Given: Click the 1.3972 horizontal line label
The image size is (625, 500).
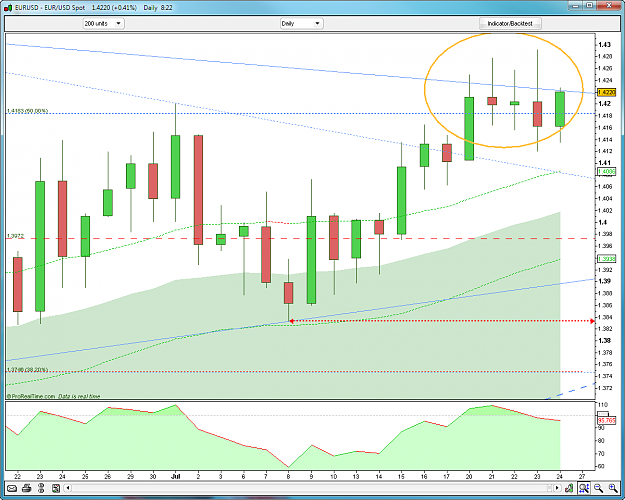Looking at the screenshot, I should [x=16, y=236].
